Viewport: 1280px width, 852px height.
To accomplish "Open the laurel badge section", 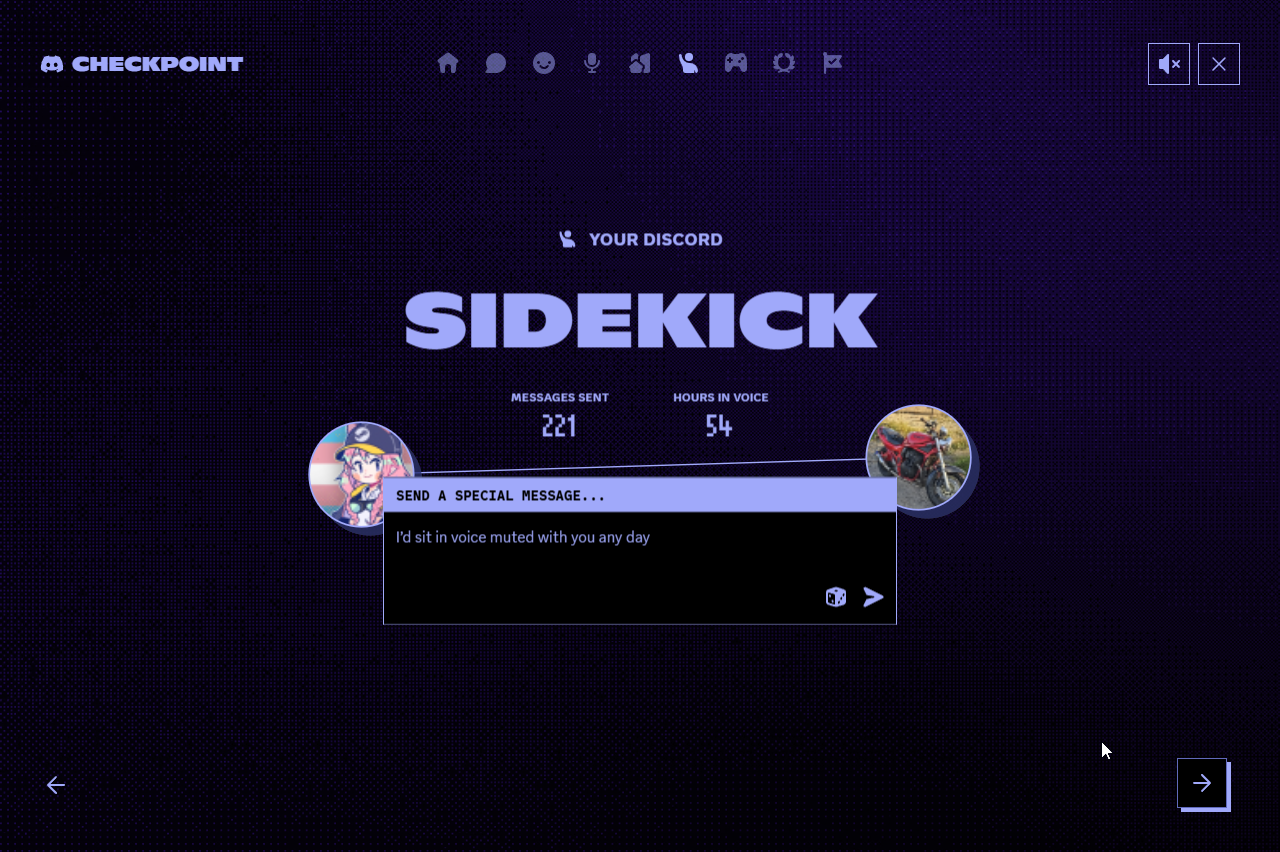I will click(x=784, y=63).
